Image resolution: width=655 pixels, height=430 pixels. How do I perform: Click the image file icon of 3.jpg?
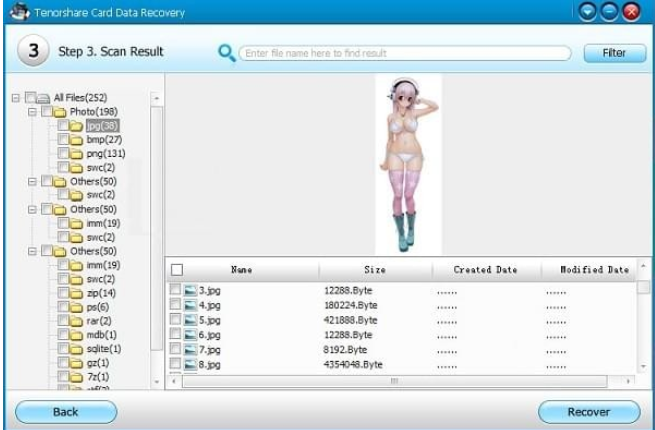[190, 290]
